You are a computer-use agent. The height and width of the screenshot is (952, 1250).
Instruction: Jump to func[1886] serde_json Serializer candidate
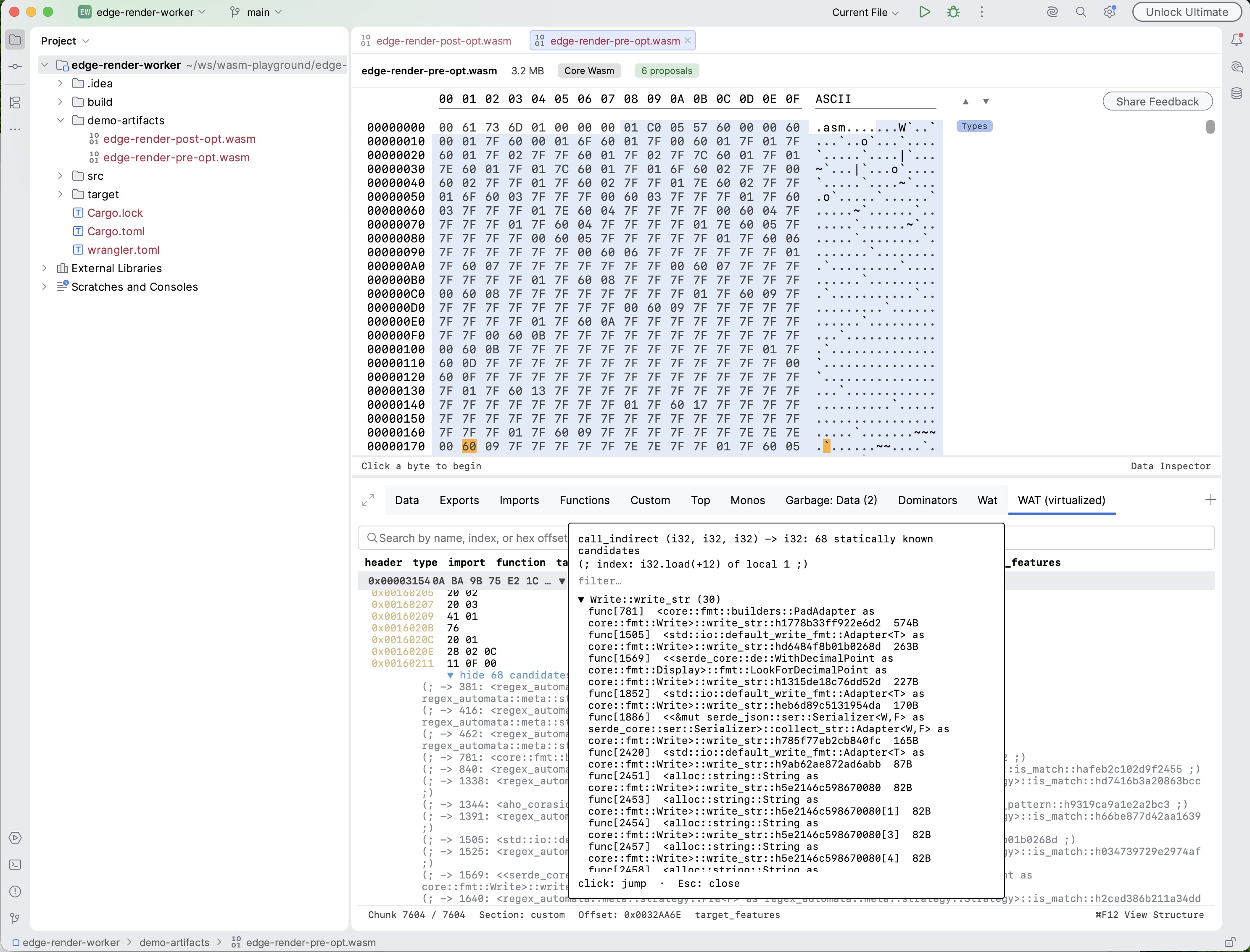(768, 729)
